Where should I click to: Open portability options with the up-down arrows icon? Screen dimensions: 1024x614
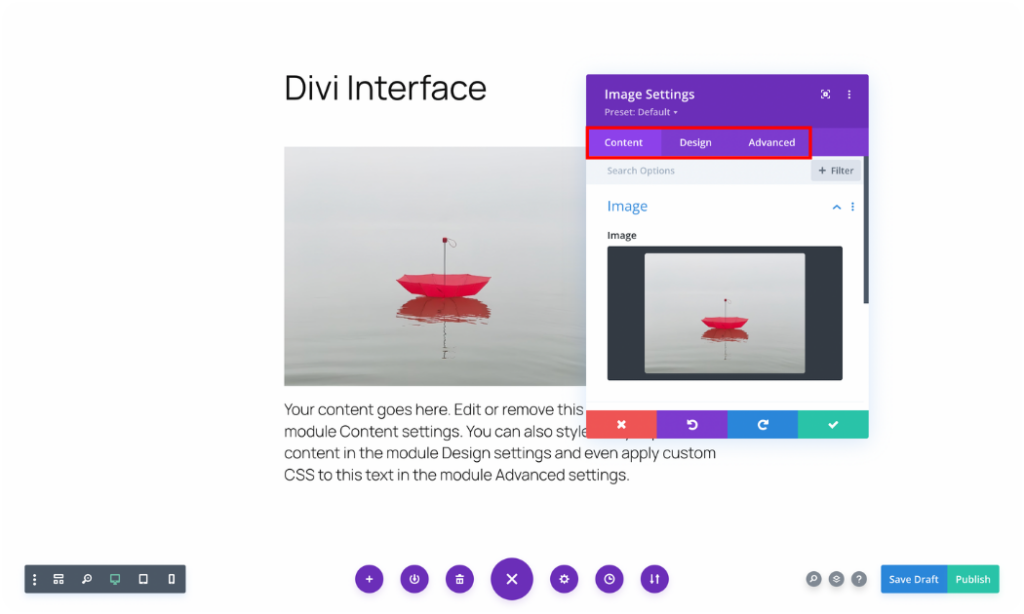(x=653, y=579)
